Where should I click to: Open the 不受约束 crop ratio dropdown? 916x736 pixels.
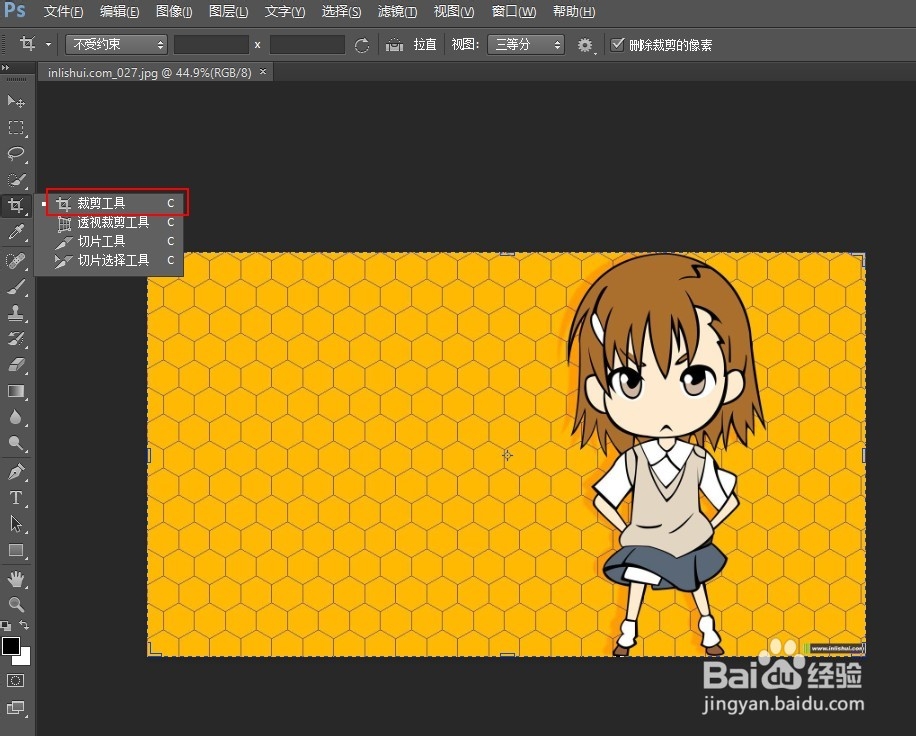pos(116,44)
